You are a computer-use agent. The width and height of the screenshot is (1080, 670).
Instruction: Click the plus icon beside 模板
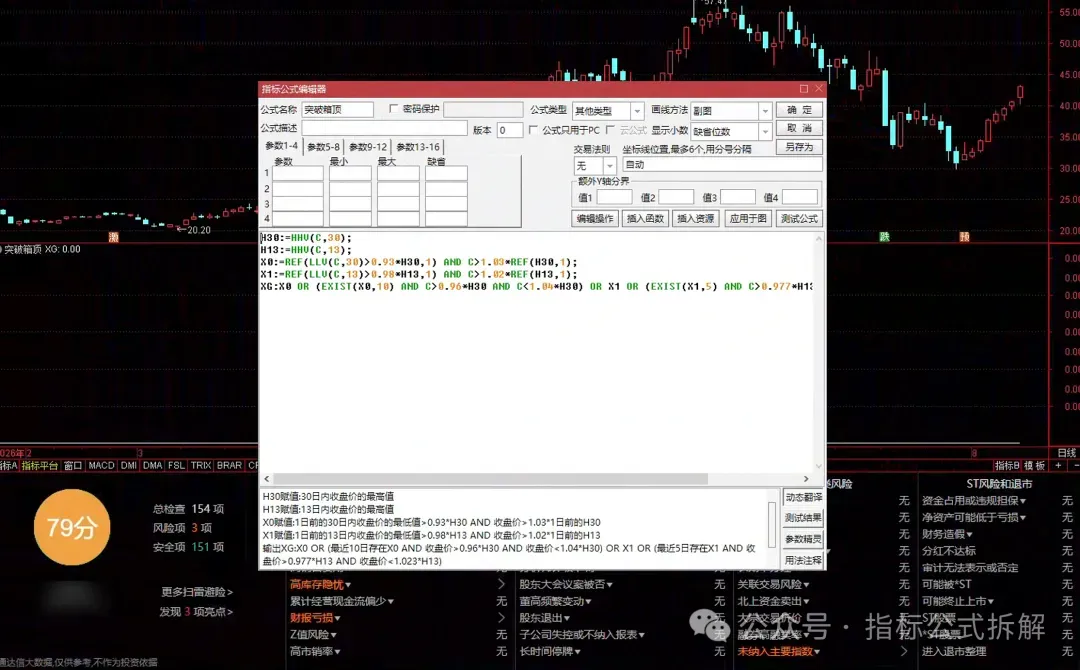tap(1059, 466)
